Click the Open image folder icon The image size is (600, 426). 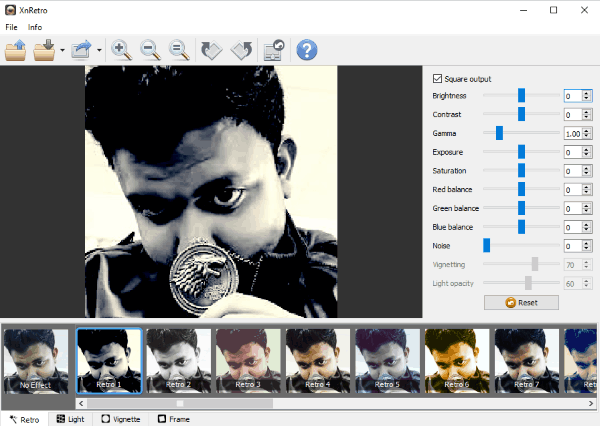pos(16,50)
